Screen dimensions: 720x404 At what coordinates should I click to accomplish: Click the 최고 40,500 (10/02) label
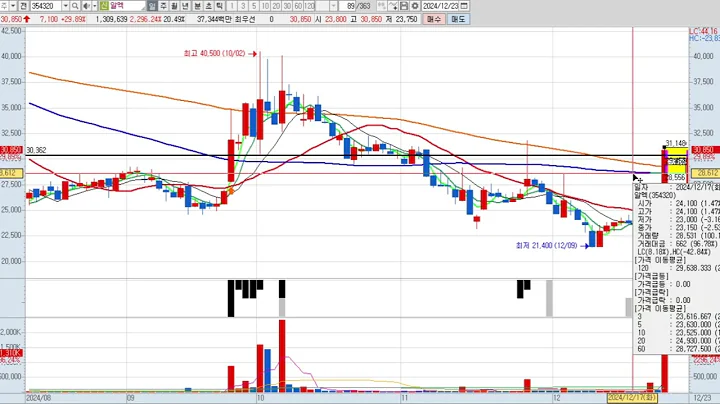coord(214,54)
